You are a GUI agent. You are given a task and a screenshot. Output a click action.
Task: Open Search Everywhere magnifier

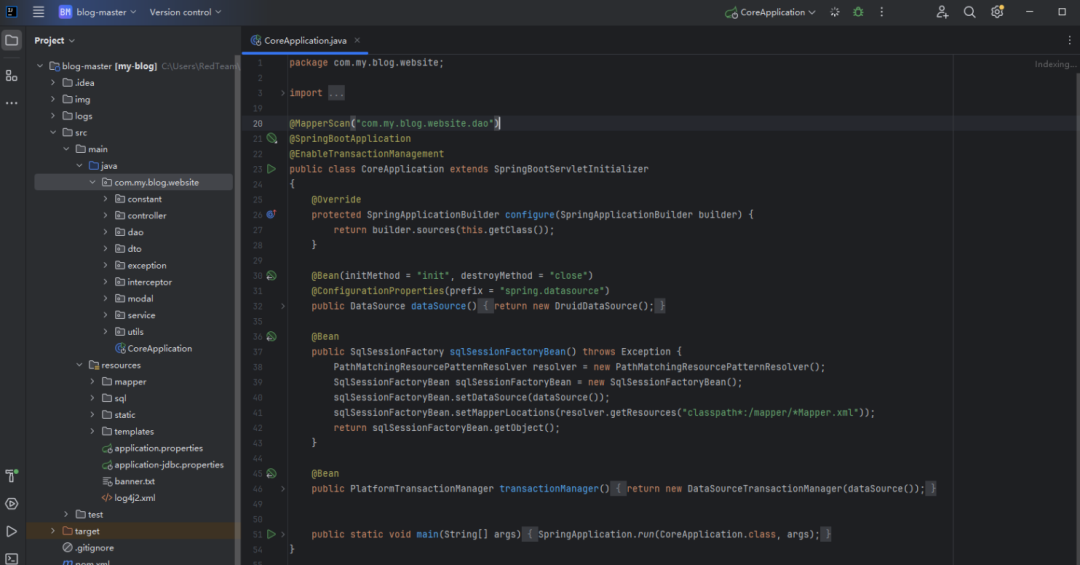tap(969, 12)
